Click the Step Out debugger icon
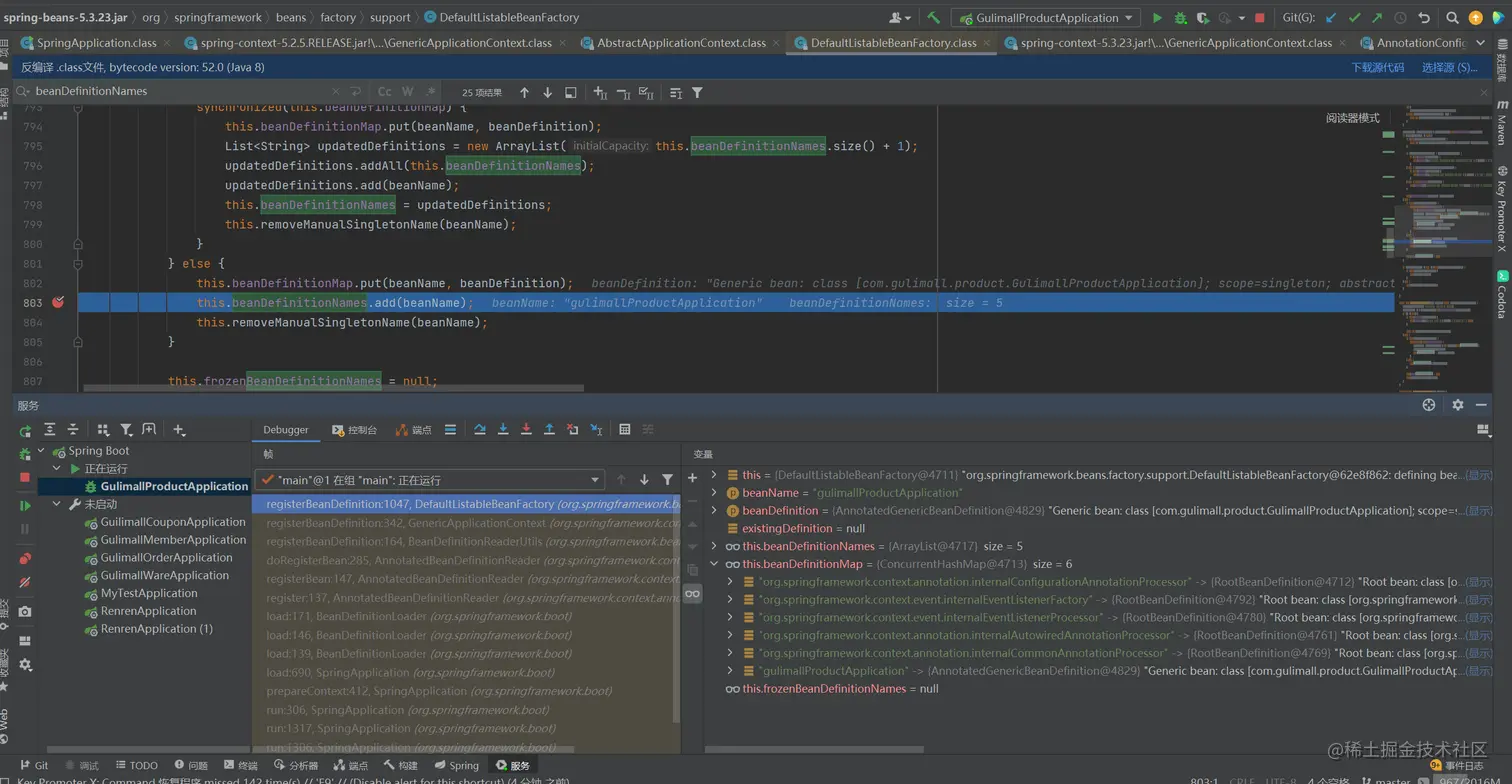The width and height of the screenshot is (1512, 784). 549,430
